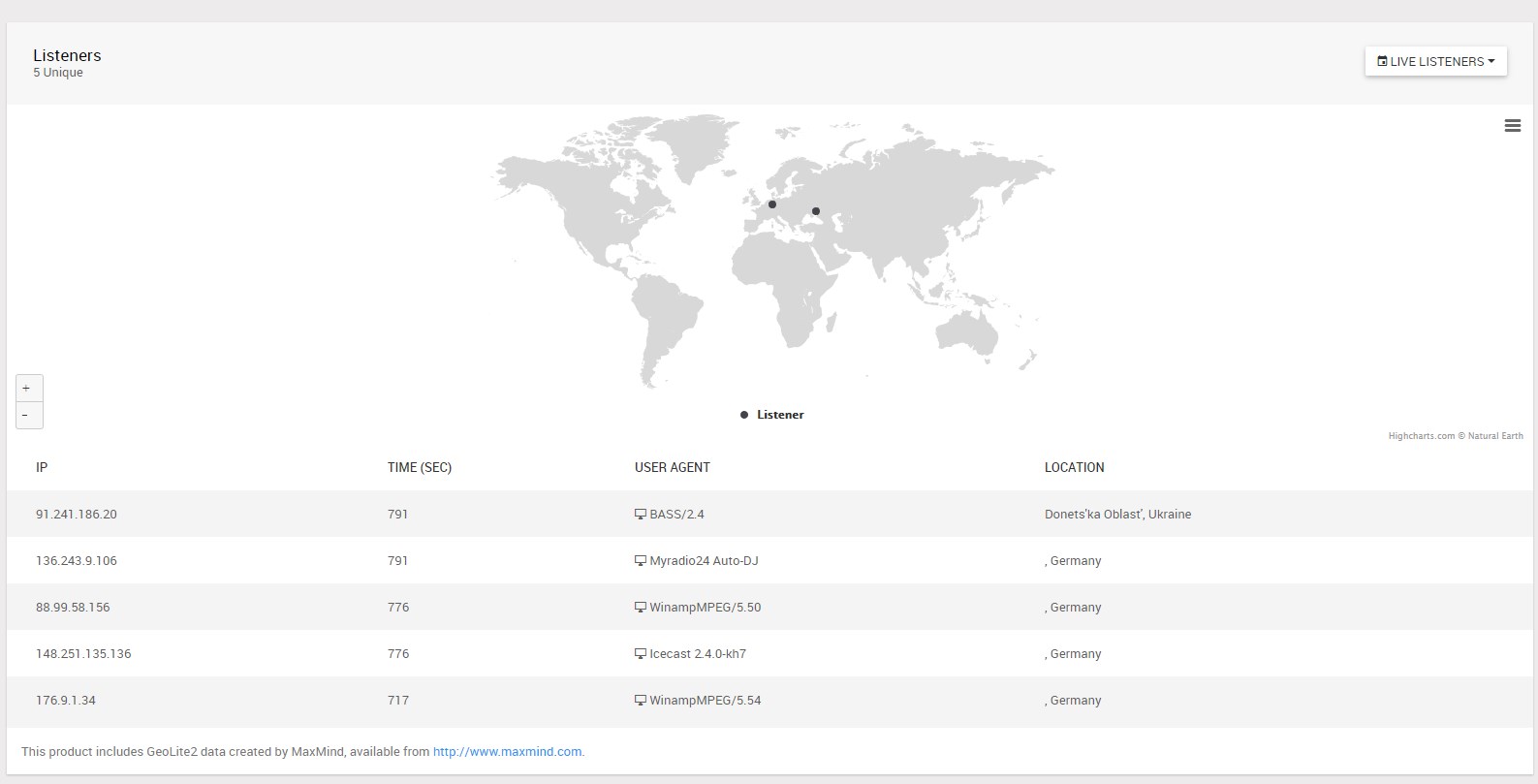Click Donets'ka Oblast', Ukraine location cell
This screenshot has width=1538, height=784.
click(x=1118, y=514)
